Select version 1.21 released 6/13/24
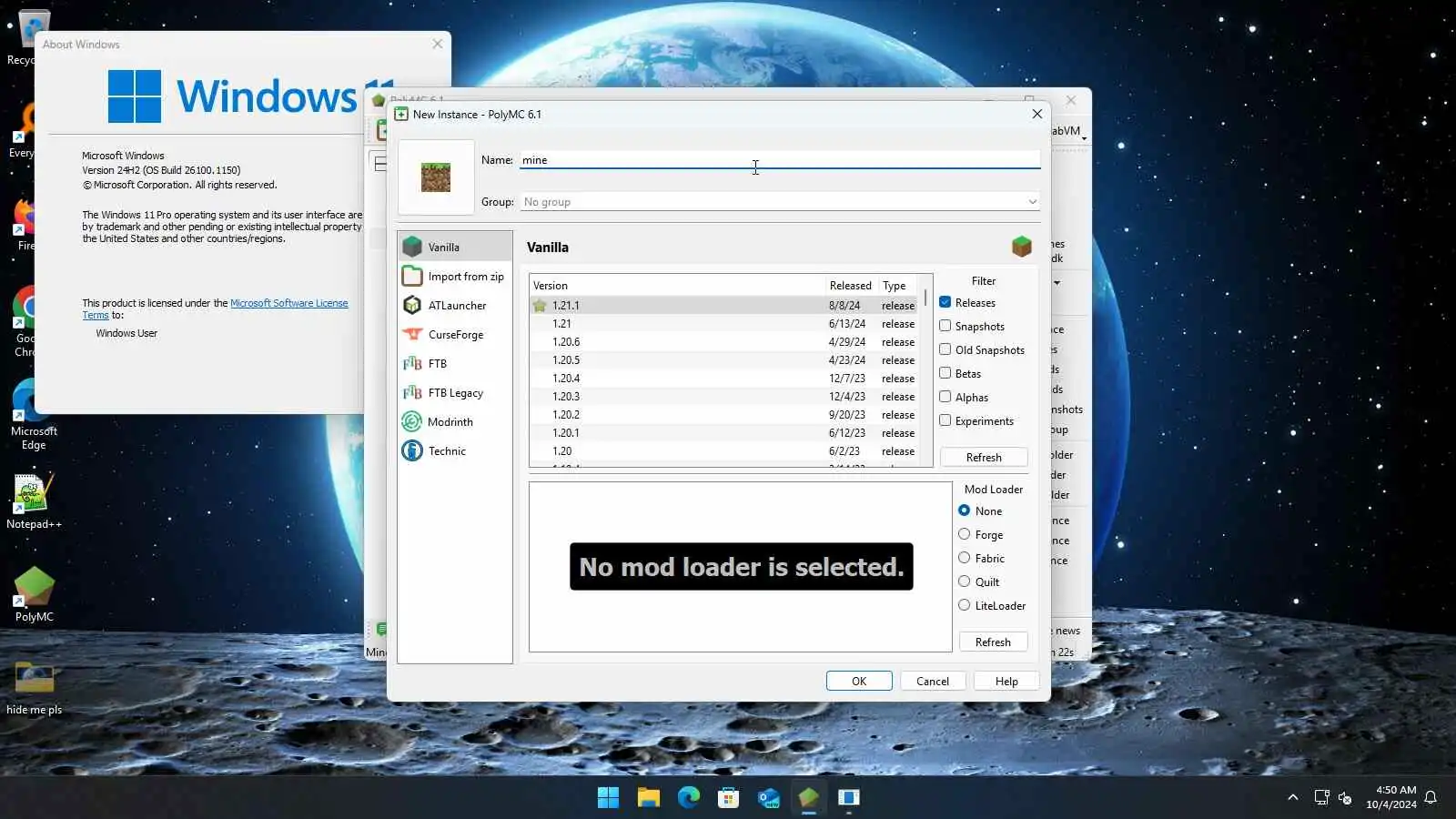 point(724,324)
